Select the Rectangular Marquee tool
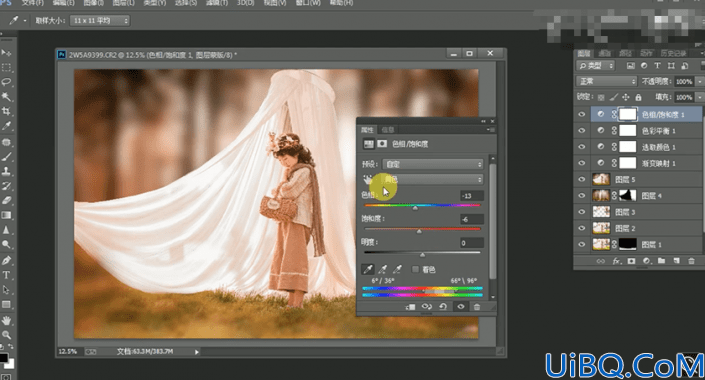The height and width of the screenshot is (380, 705). (6, 67)
